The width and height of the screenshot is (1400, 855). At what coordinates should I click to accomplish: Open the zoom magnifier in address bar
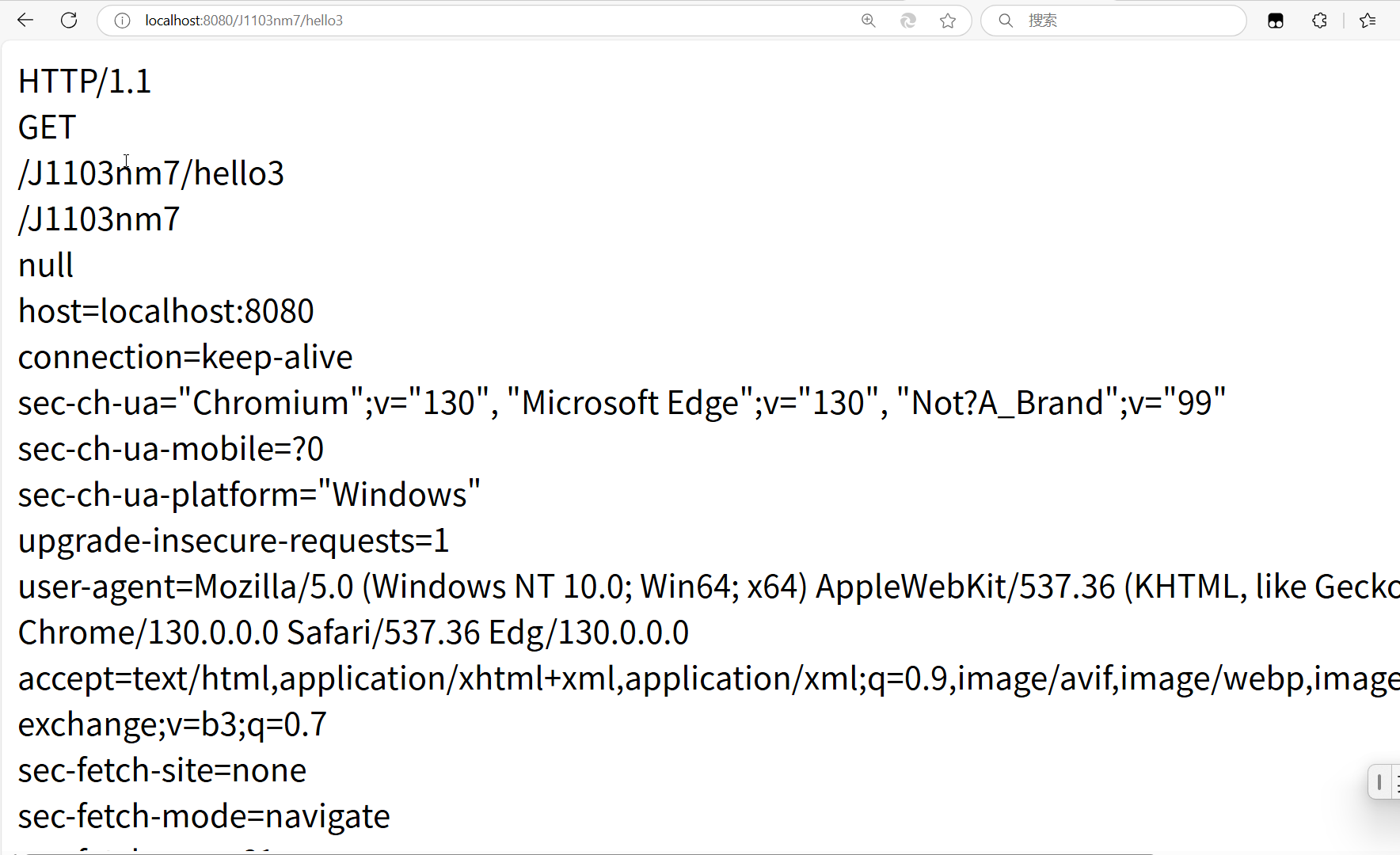tap(869, 21)
